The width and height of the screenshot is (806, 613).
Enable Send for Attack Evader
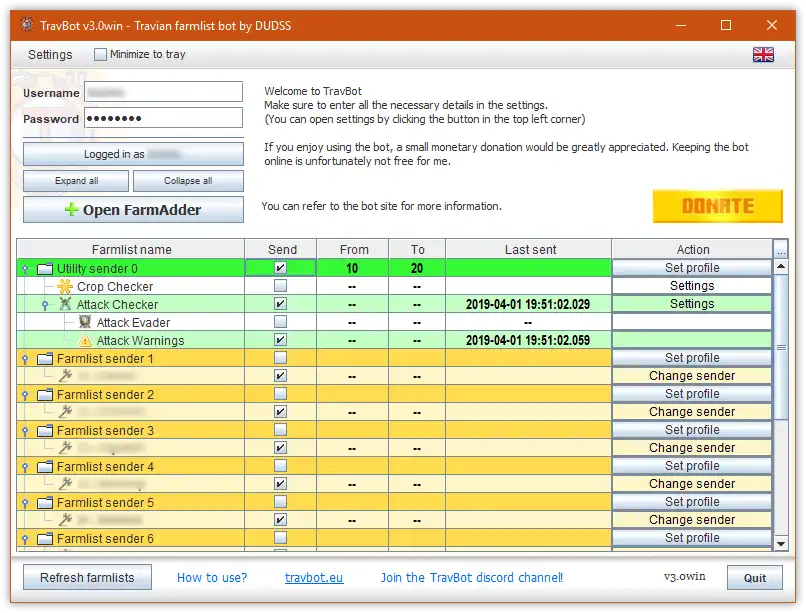tap(280, 322)
